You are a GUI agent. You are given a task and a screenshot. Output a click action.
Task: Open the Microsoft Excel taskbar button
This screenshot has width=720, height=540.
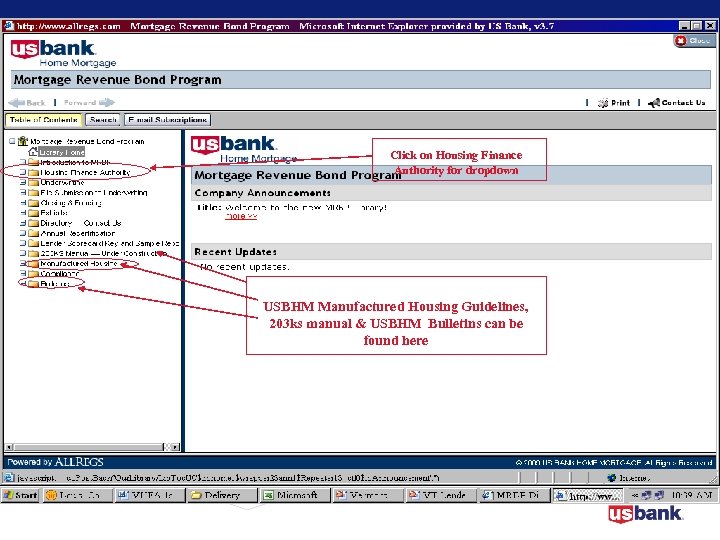tap(295, 495)
